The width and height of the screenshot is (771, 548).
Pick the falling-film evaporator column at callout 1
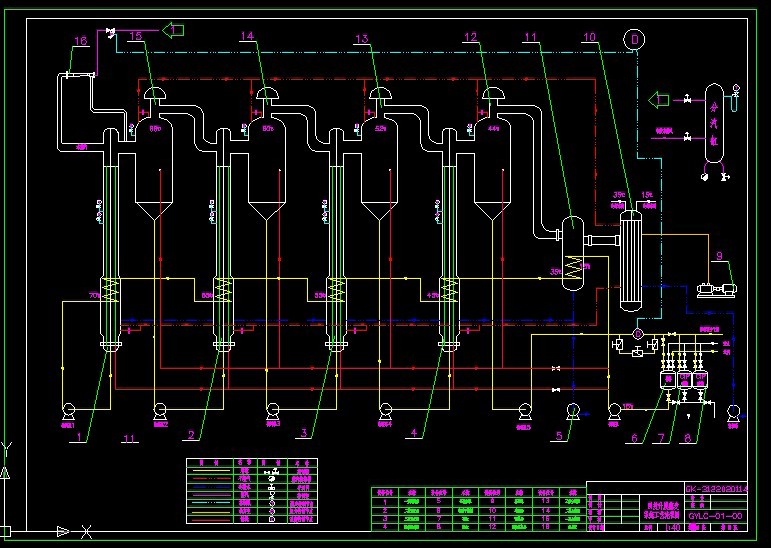(111, 241)
